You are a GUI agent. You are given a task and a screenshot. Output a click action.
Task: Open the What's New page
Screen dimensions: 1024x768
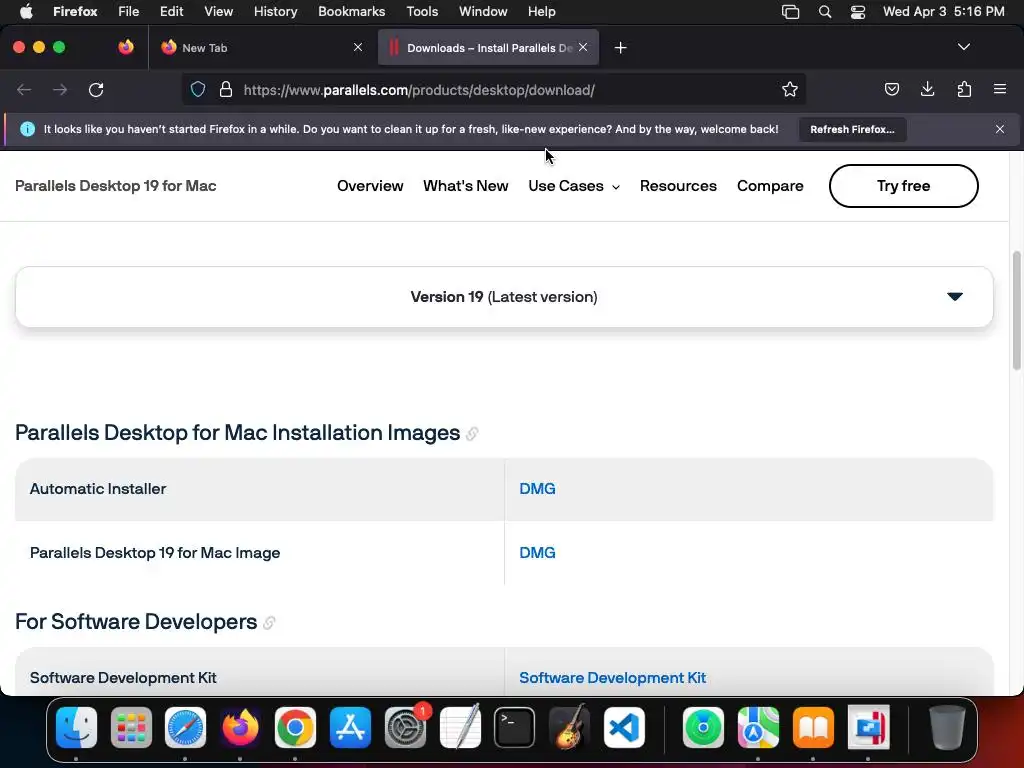click(466, 186)
